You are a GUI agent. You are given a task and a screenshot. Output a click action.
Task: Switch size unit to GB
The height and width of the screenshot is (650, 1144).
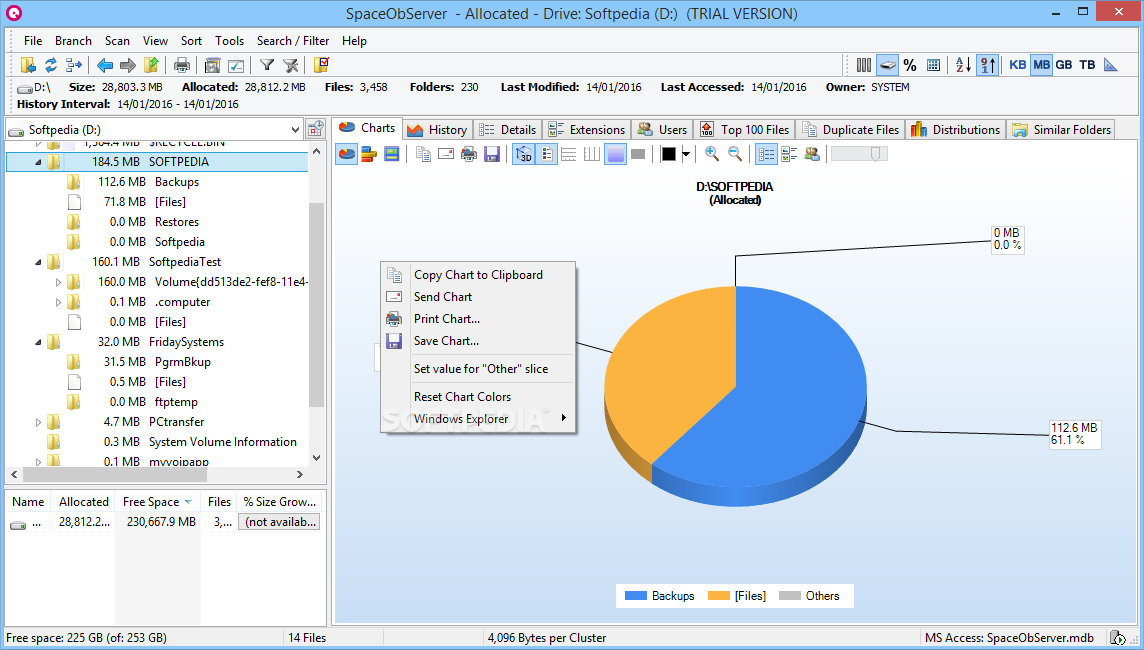[1064, 65]
